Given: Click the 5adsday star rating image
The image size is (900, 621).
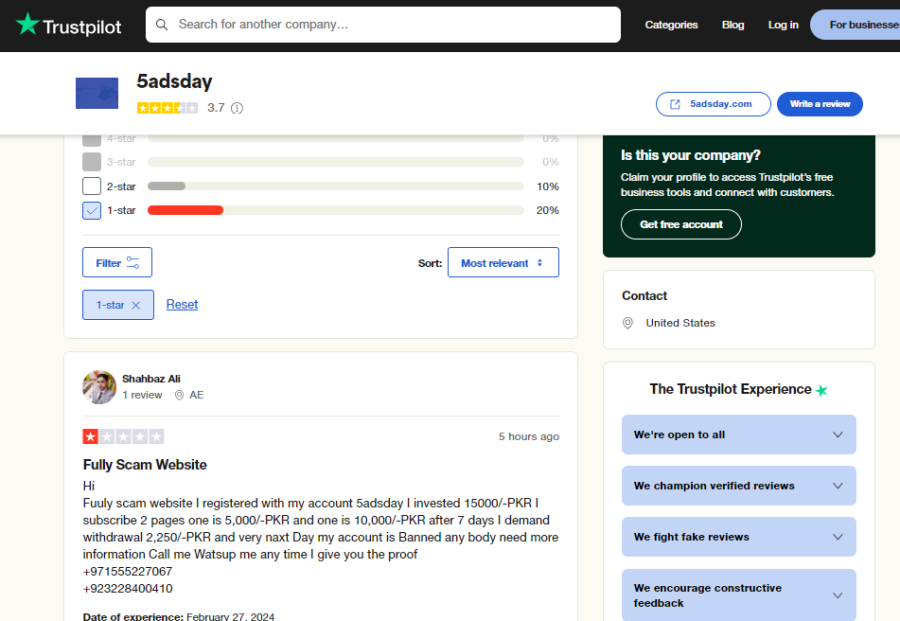Looking at the screenshot, I should point(168,108).
